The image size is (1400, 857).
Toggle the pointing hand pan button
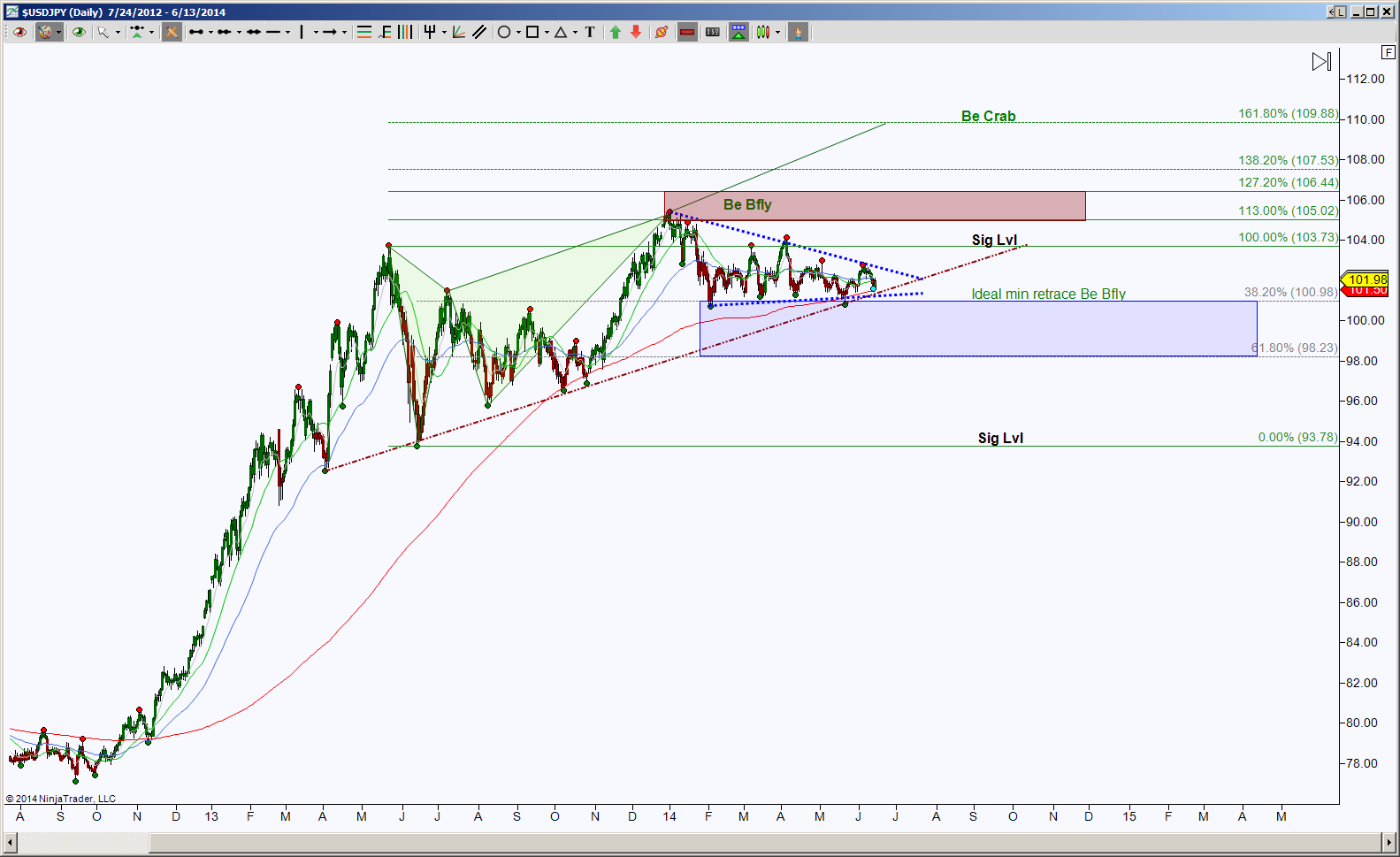[798, 32]
